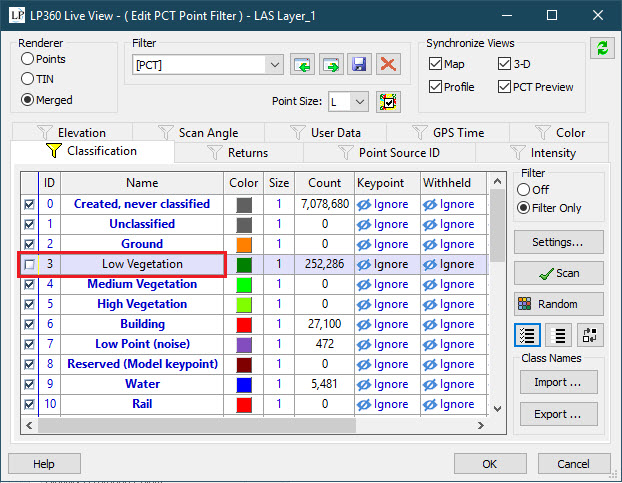
Task: Uncheck the Ground class checkbox
Action: (x=29, y=245)
